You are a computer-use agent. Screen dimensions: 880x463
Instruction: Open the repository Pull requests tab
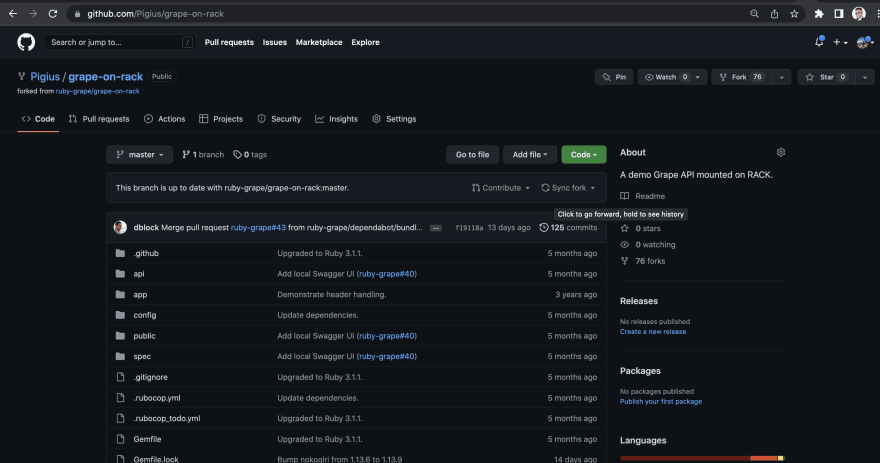[99, 119]
